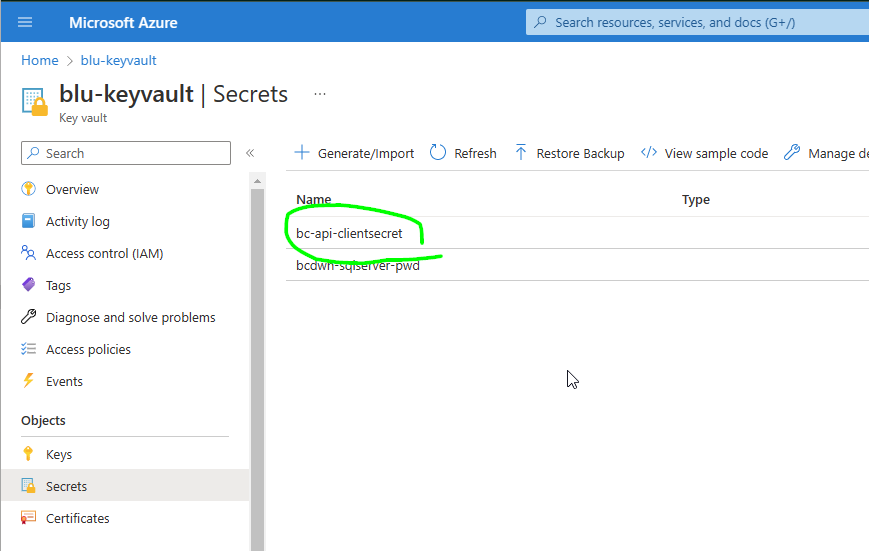
Task: Focus the search resources, services, and docs box
Action: point(697,22)
